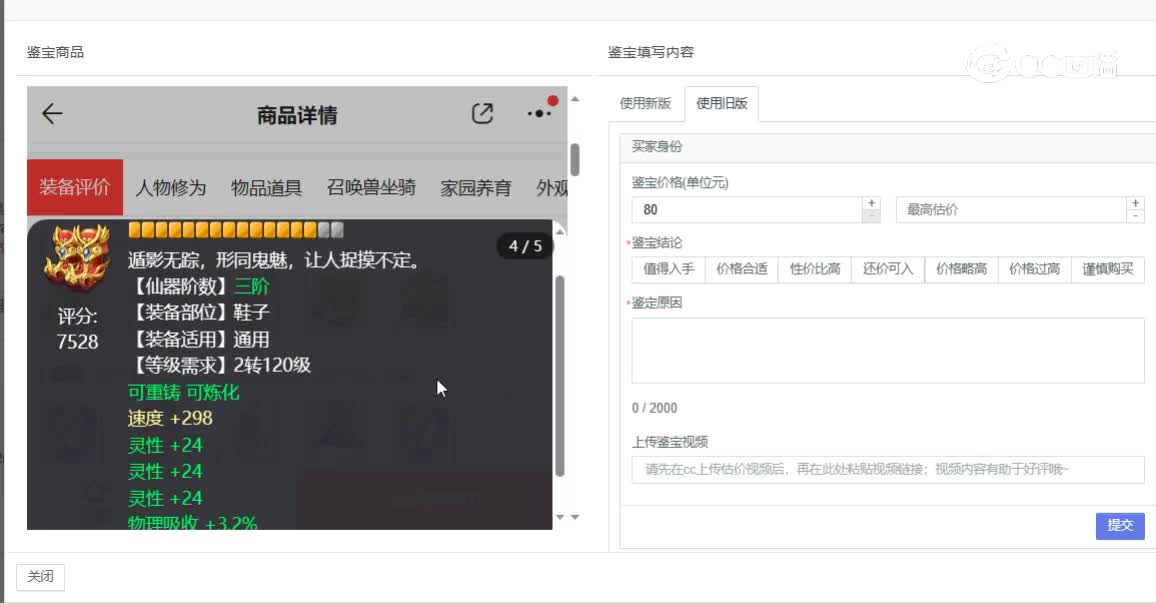Switch to the 使用新版 tab

point(644,103)
